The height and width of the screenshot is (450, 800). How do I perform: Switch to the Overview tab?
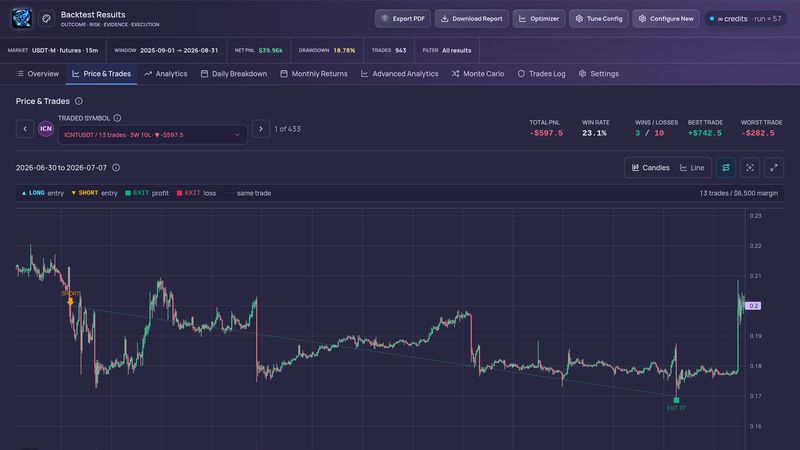(x=38, y=74)
